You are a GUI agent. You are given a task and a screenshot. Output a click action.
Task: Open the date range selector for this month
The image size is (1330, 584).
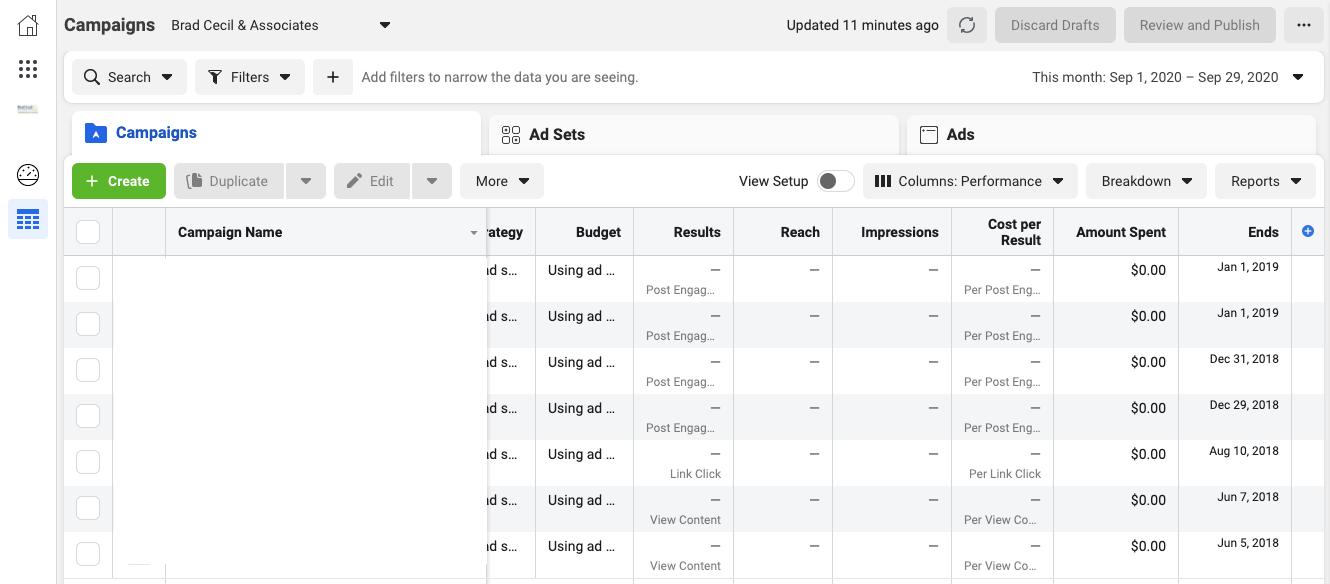click(1167, 77)
